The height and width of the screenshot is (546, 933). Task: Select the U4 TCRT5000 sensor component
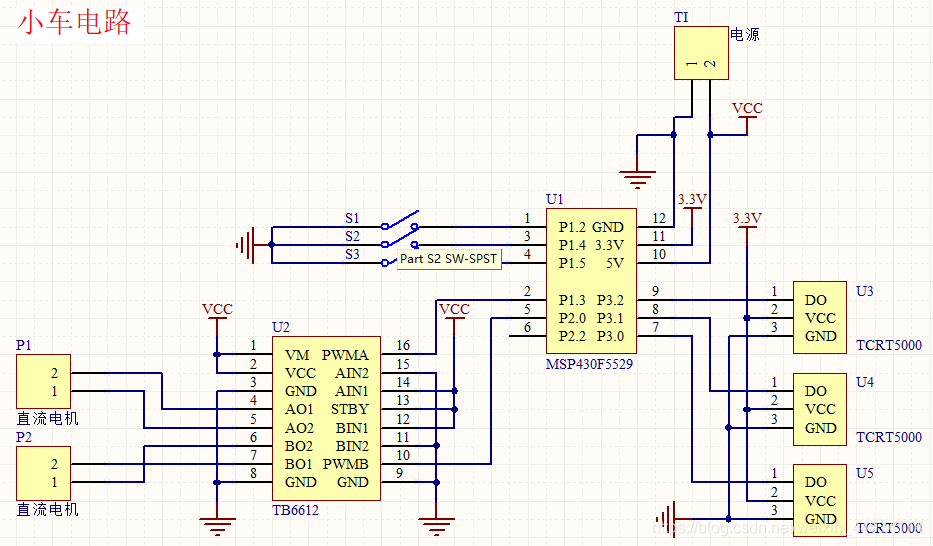(820, 409)
